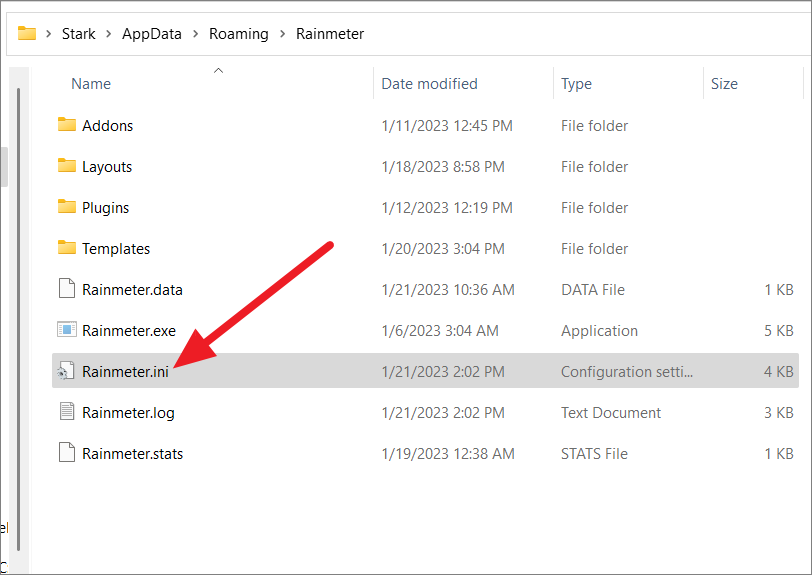This screenshot has height=575, width=812.
Task: Click the Rainmeter breadcrumb segment
Action: click(x=330, y=34)
